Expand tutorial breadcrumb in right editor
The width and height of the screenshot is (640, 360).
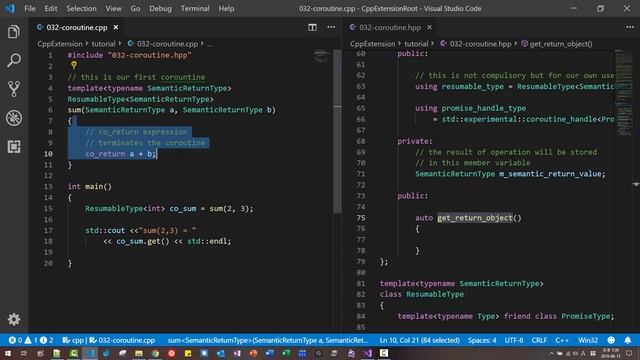(x=416, y=44)
